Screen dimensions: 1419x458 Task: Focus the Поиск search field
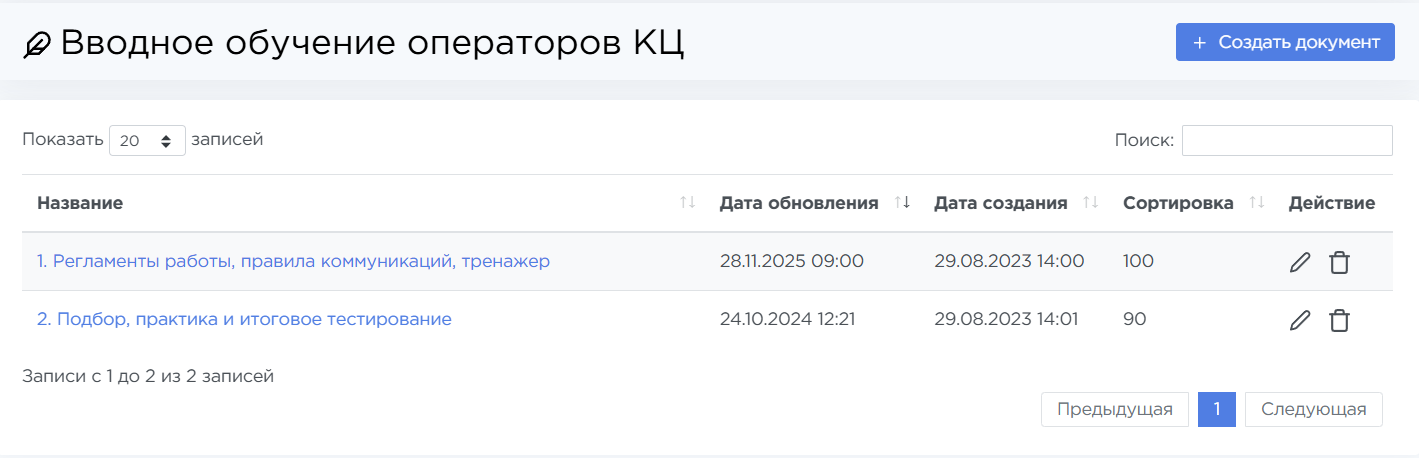point(1287,141)
